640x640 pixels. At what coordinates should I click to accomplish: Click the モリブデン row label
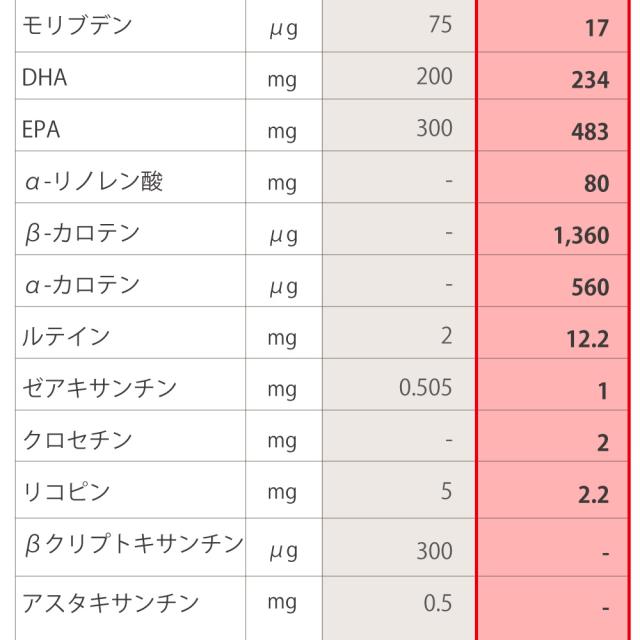(76, 27)
